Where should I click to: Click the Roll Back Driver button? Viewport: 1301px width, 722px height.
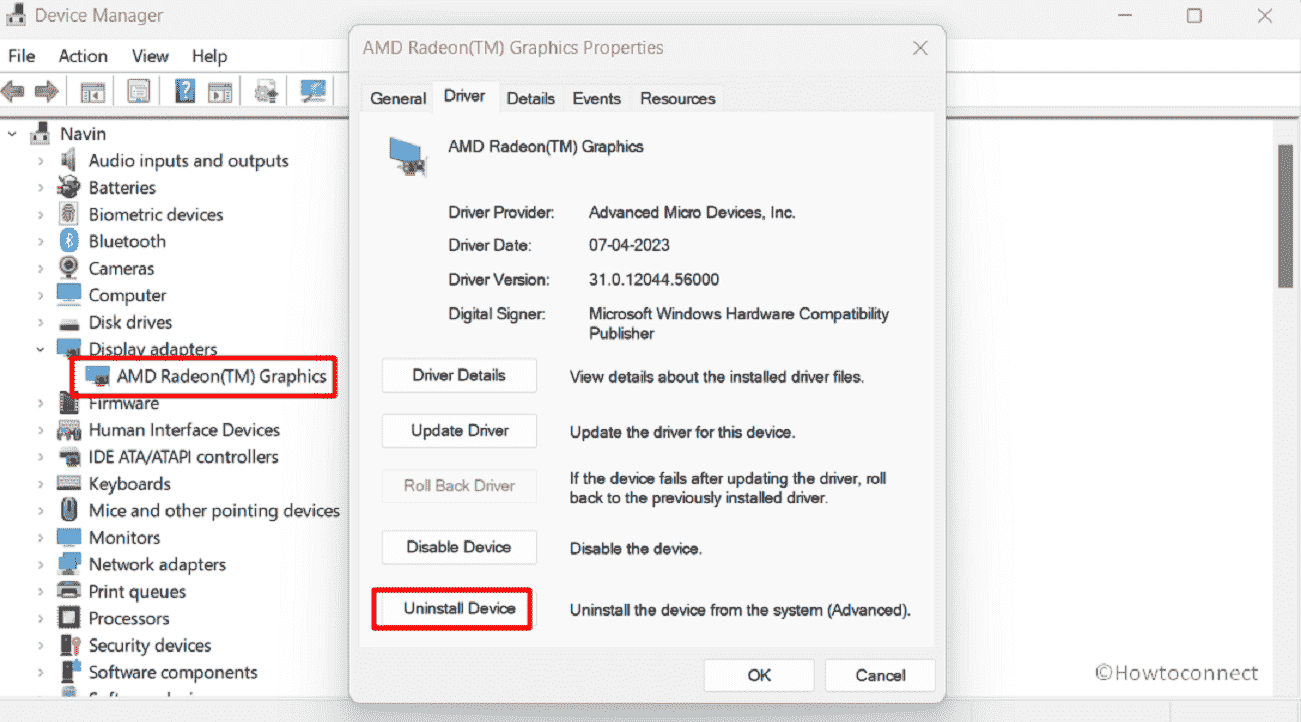click(x=459, y=486)
